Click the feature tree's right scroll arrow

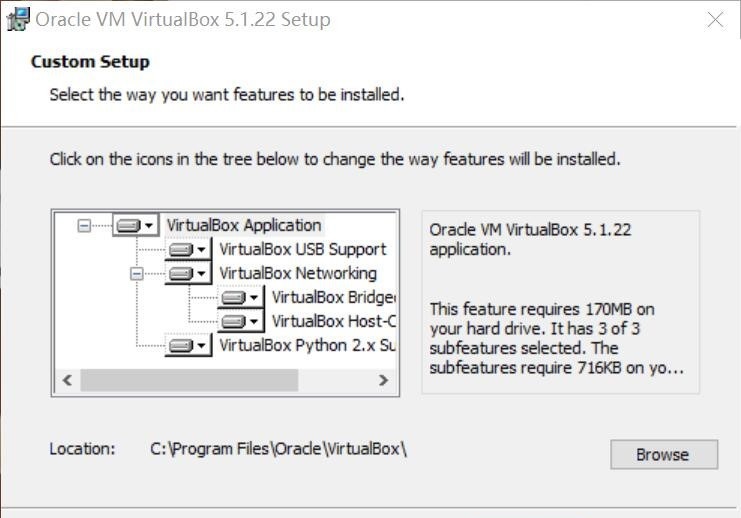382,380
